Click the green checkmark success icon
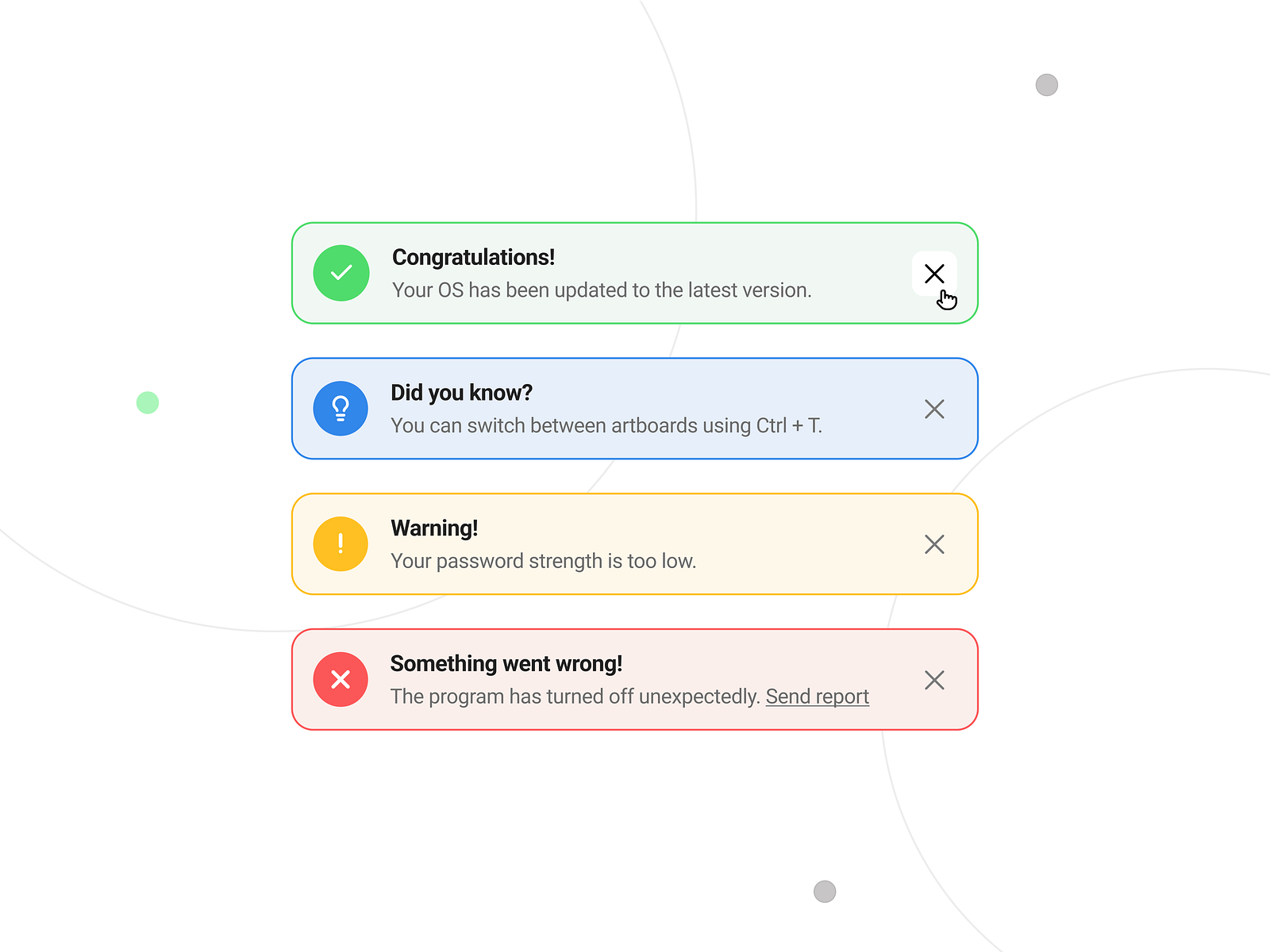Viewport: 1270px width, 952px height. [341, 273]
